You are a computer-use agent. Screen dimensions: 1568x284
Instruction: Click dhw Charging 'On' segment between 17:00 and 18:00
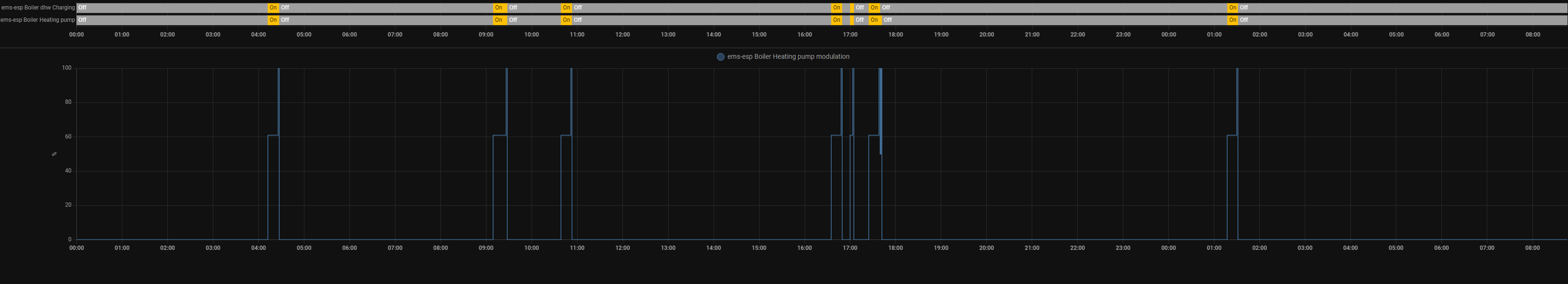click(x=874, y=8)
